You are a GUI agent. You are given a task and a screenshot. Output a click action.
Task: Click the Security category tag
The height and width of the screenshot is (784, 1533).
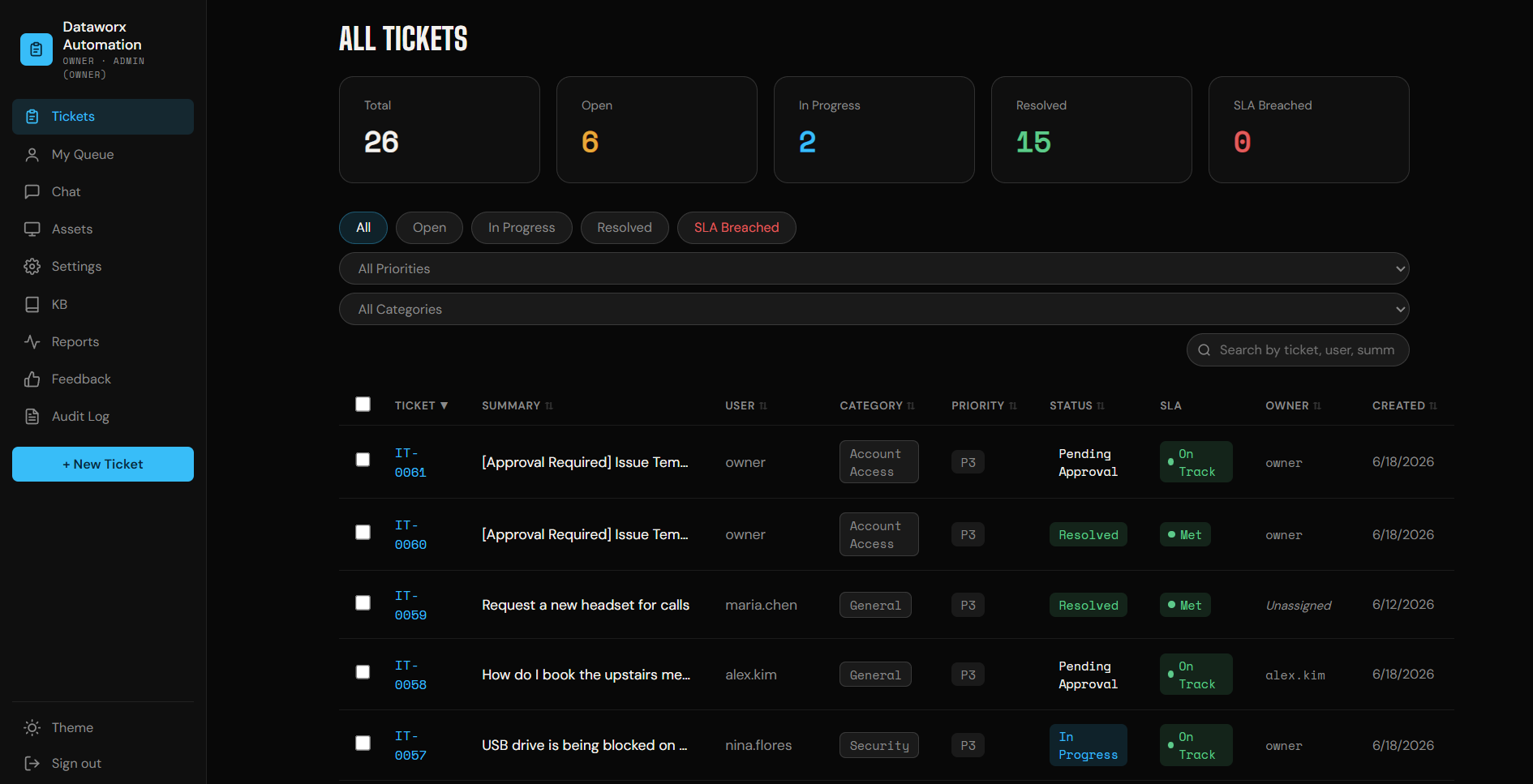tap(879, 746)
